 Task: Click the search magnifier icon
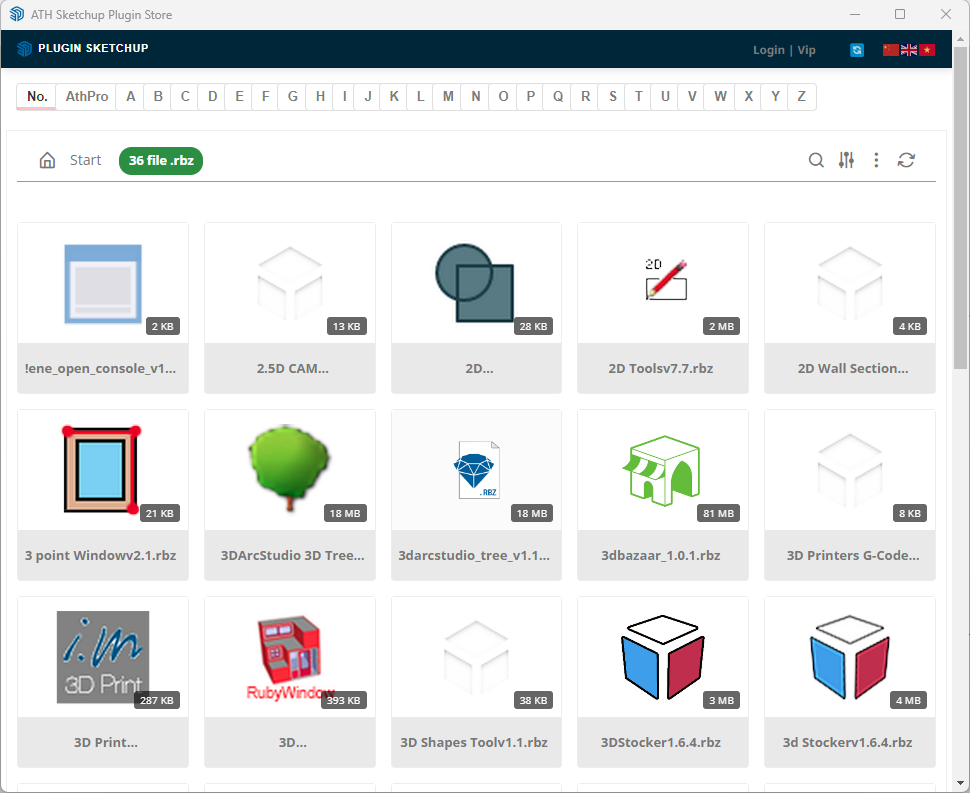816,160
